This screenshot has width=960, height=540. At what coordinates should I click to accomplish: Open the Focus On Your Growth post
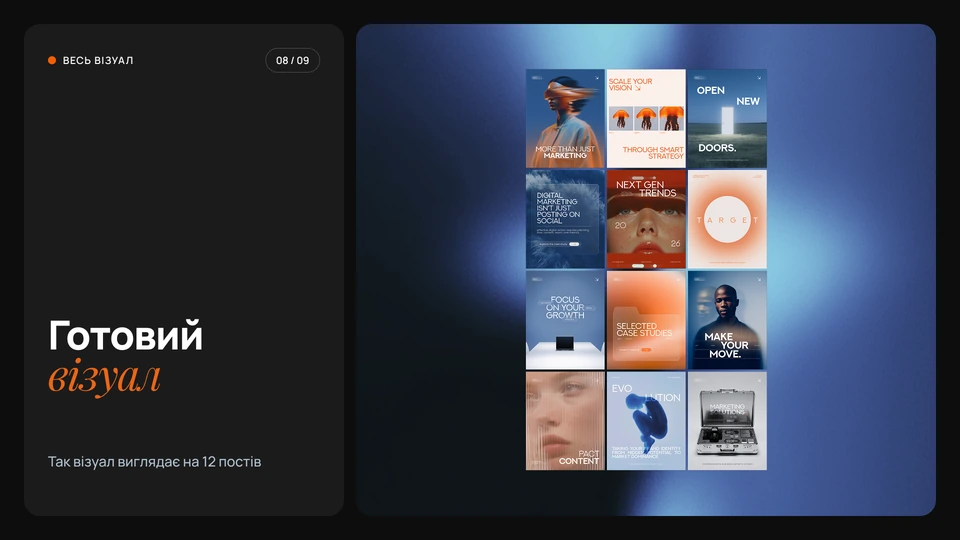click(565, 320)
